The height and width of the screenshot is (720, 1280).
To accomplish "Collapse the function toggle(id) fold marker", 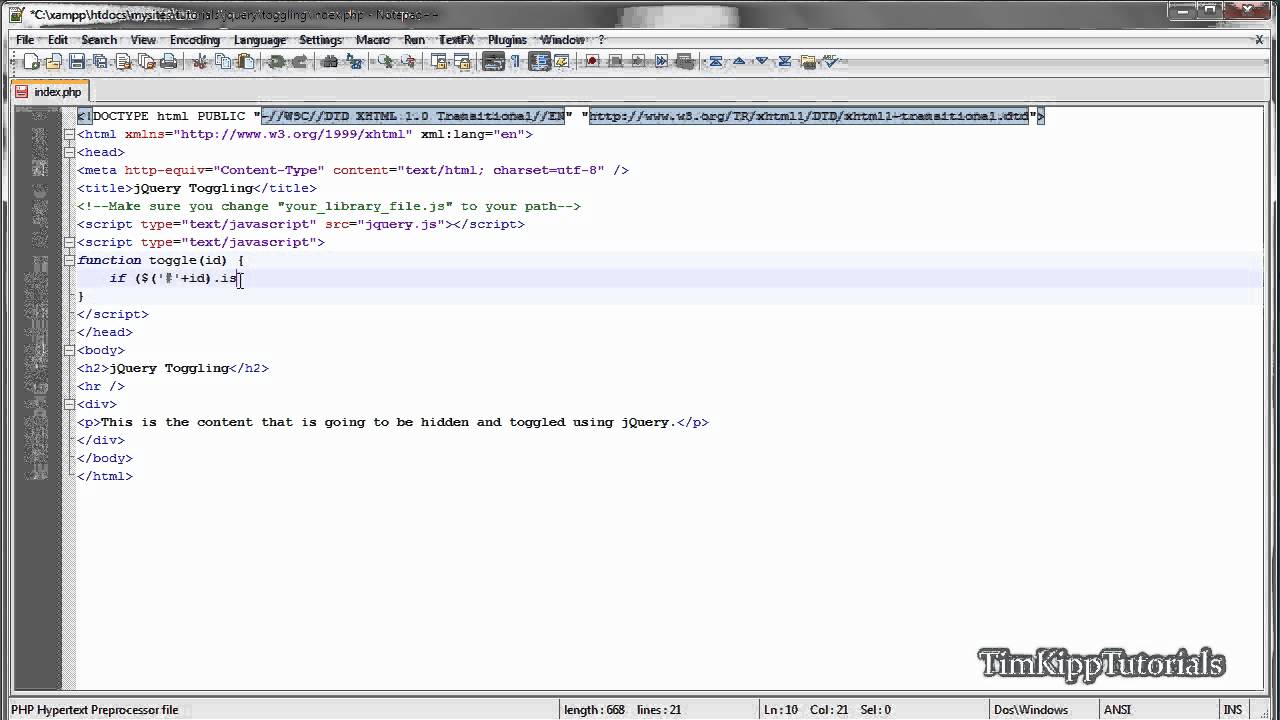I will [x=69, y=260].
